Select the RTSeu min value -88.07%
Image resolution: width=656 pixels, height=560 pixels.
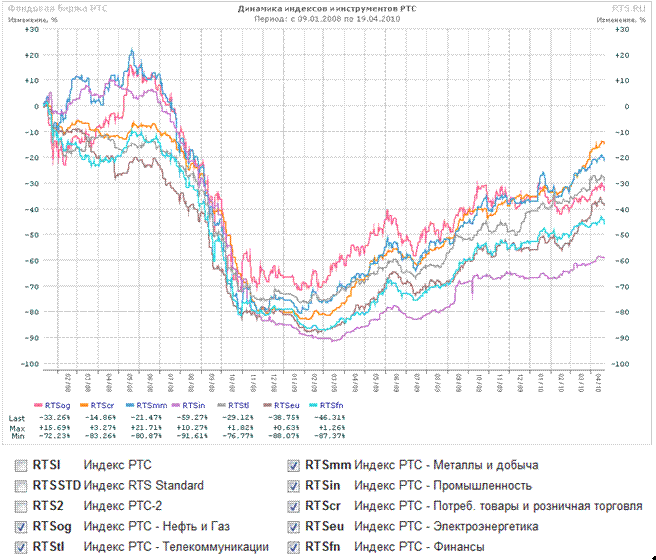pos(284,436)
